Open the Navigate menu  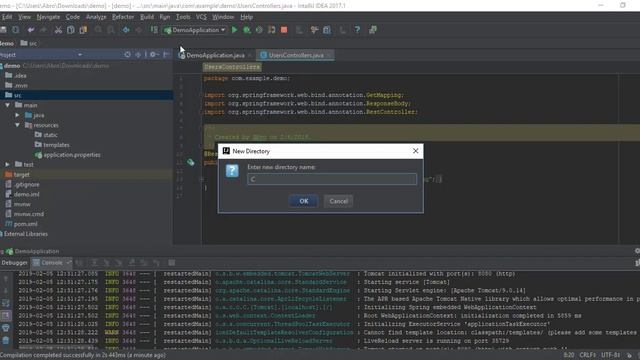(x=48, y=17)
